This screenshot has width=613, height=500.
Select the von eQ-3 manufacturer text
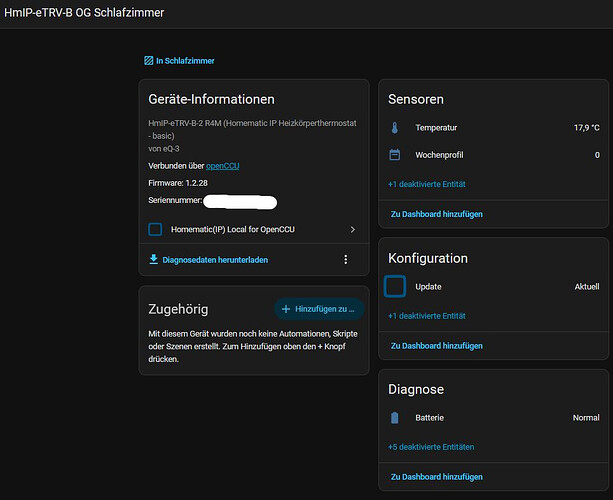click(x=164, y=149)
